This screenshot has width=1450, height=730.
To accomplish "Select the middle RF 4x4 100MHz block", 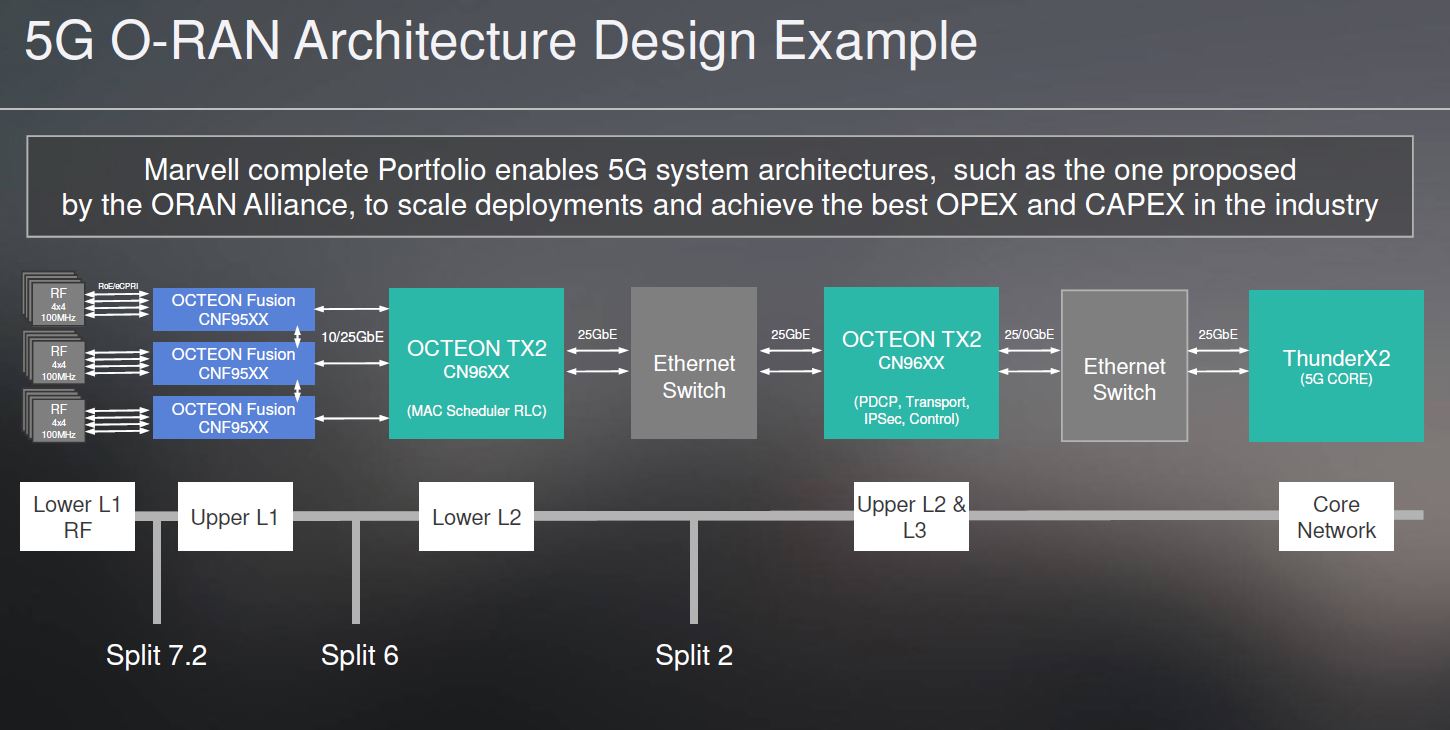I will click(57, 362).
